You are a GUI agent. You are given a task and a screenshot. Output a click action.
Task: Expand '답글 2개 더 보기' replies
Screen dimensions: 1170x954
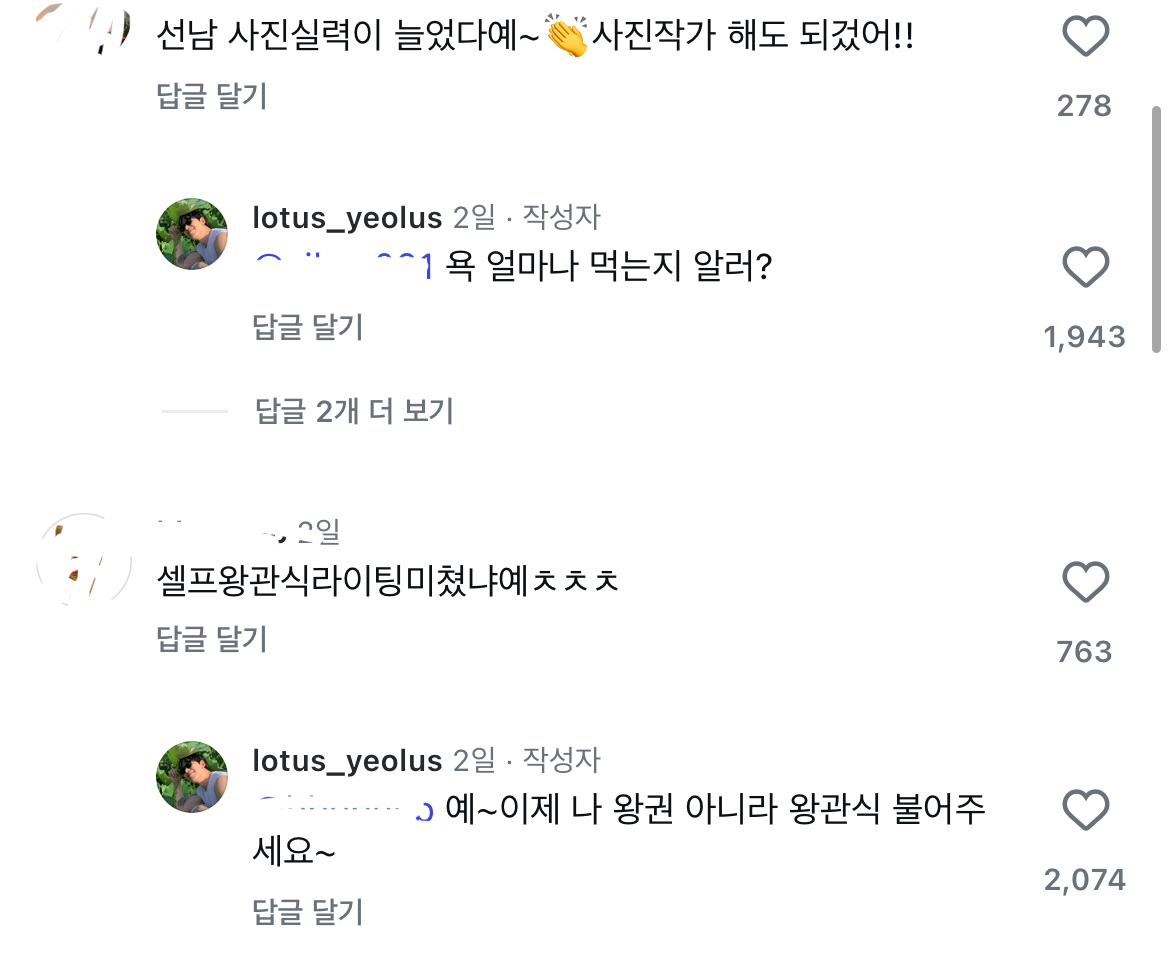tap(355, 410)
